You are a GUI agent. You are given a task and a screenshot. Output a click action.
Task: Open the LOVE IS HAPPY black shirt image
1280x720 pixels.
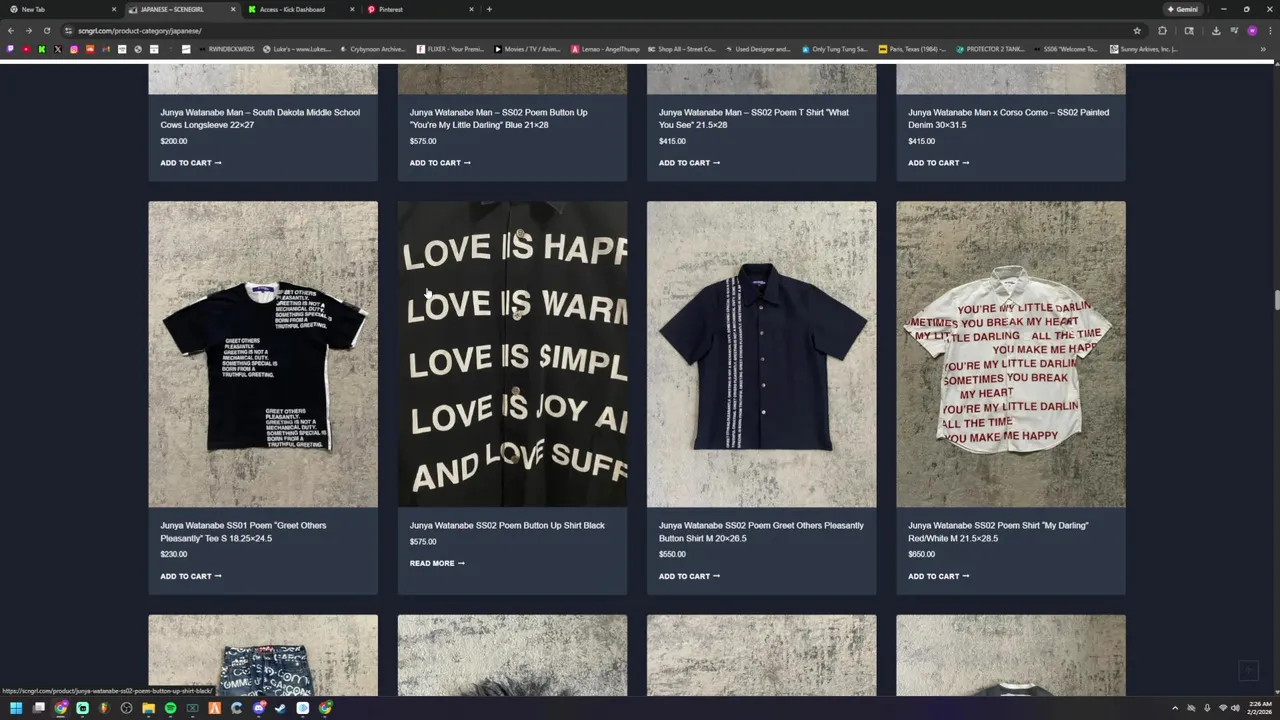pos(512,354)
